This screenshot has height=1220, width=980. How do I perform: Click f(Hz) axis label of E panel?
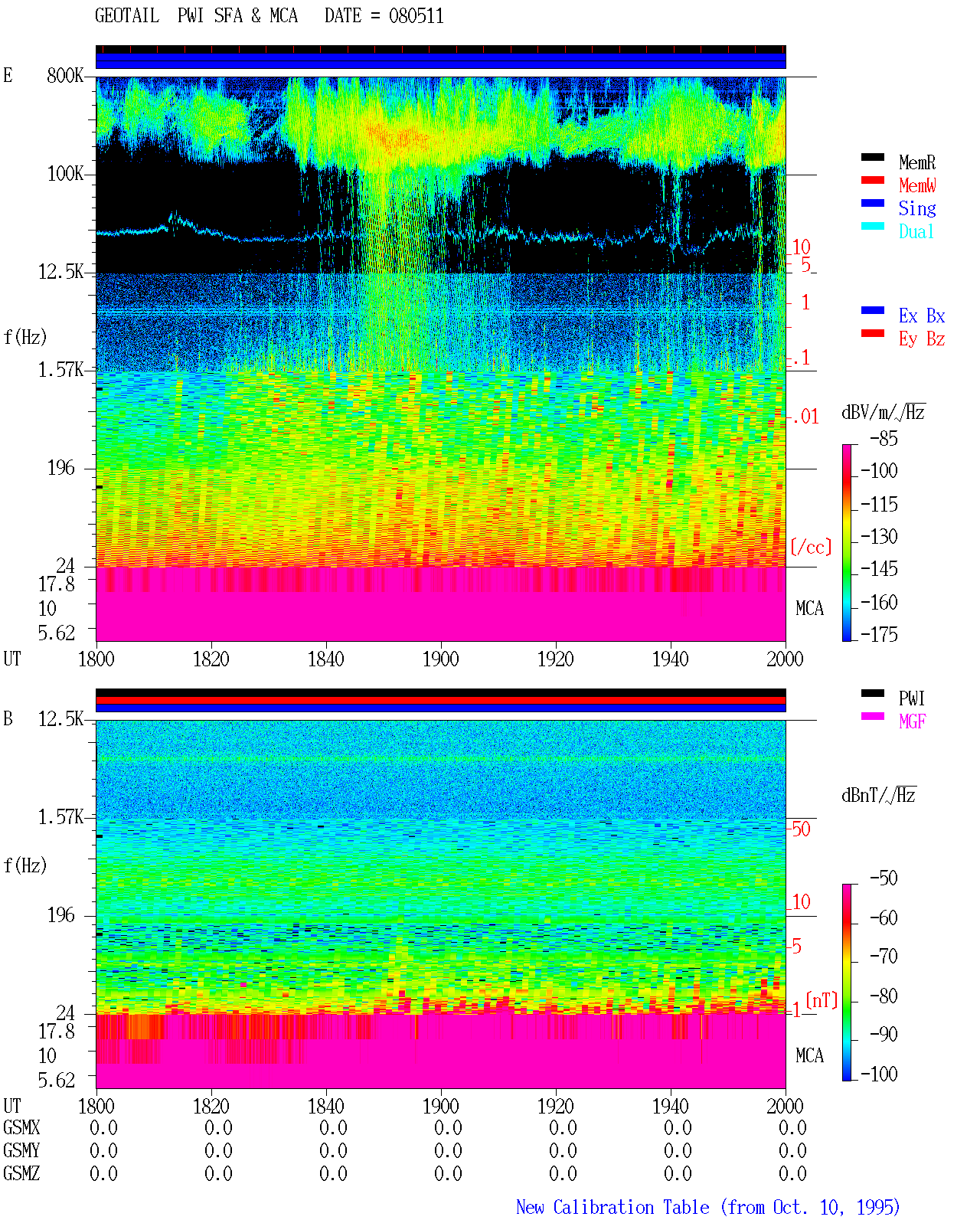pyautogui.click(x=25, y=337)
